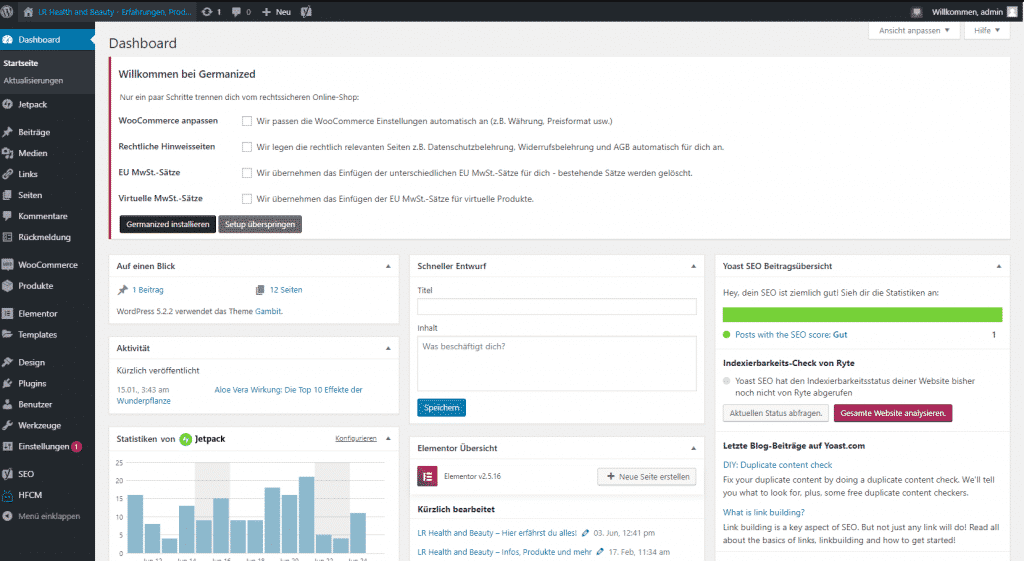The width and height of the screenshot is (1024, 561).
Task: Click the WooCommerce icon in sidebar
Action: [8, 264]
